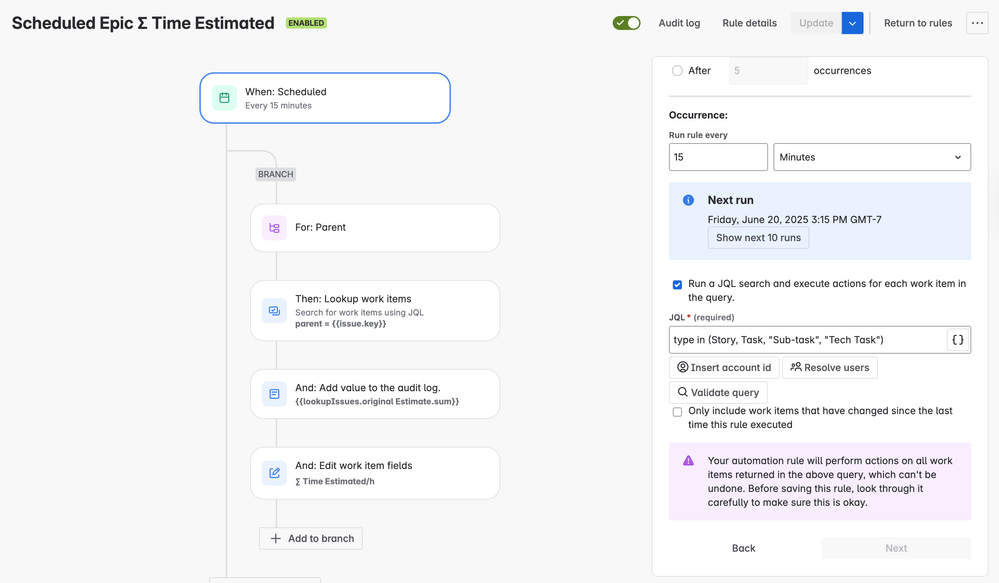
Task: Select the Then: Lookup work items card
Action: click(375, 311)
